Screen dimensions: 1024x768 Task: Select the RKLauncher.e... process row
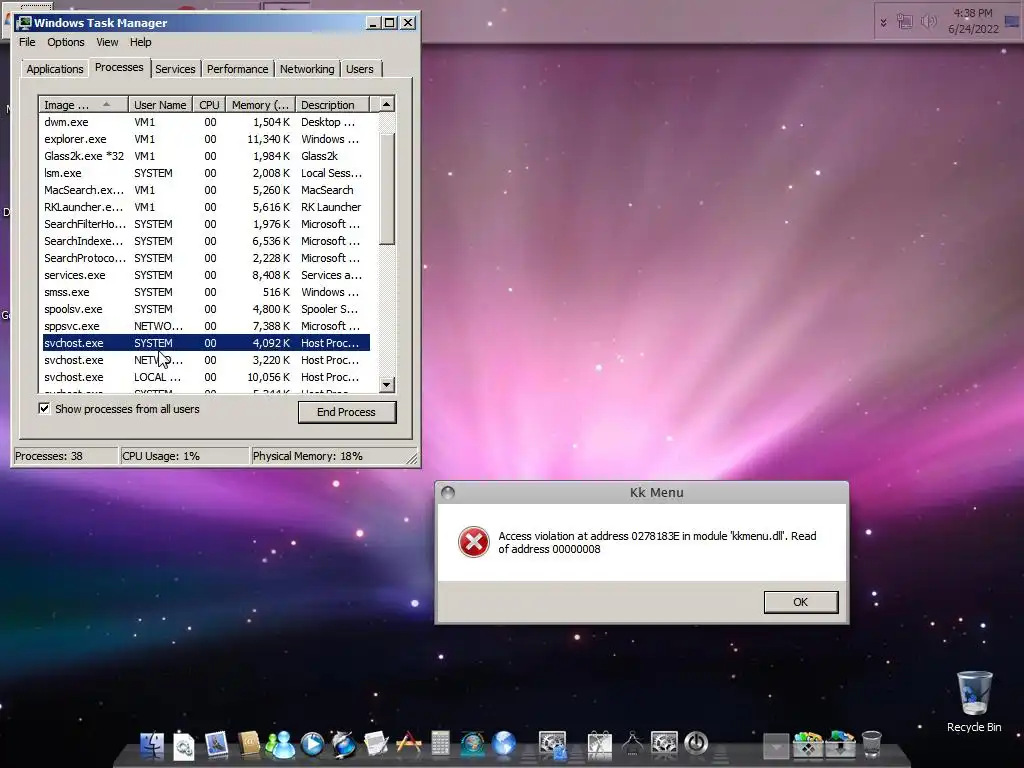(206, 207)
